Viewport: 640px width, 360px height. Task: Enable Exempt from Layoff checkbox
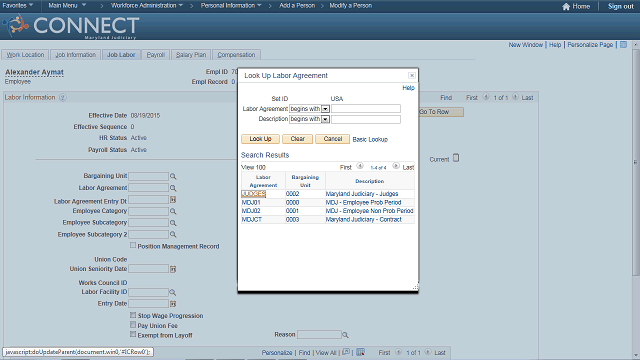[x=133, y=334]
